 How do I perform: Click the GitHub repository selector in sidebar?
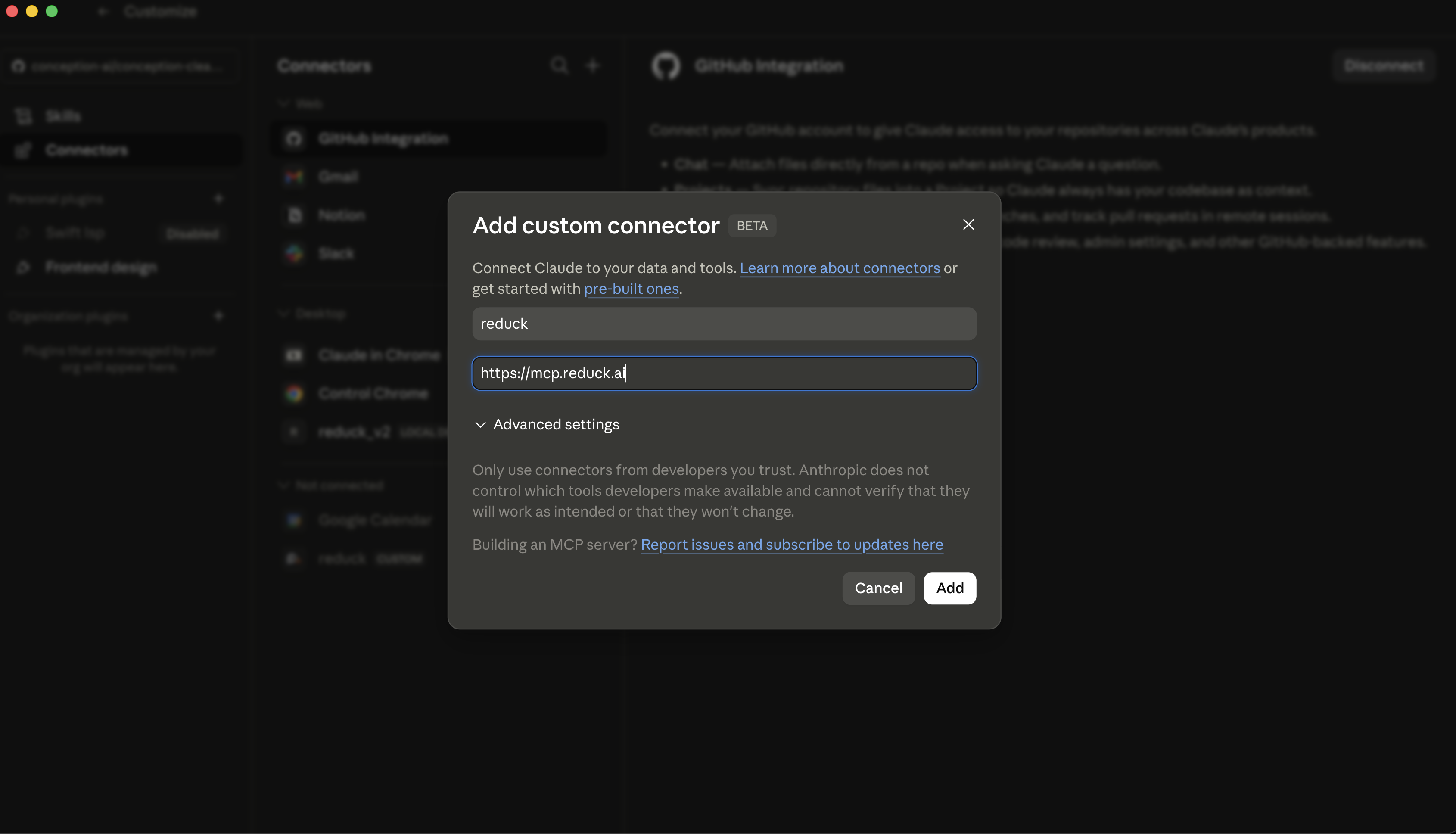(x=120, y=66)
